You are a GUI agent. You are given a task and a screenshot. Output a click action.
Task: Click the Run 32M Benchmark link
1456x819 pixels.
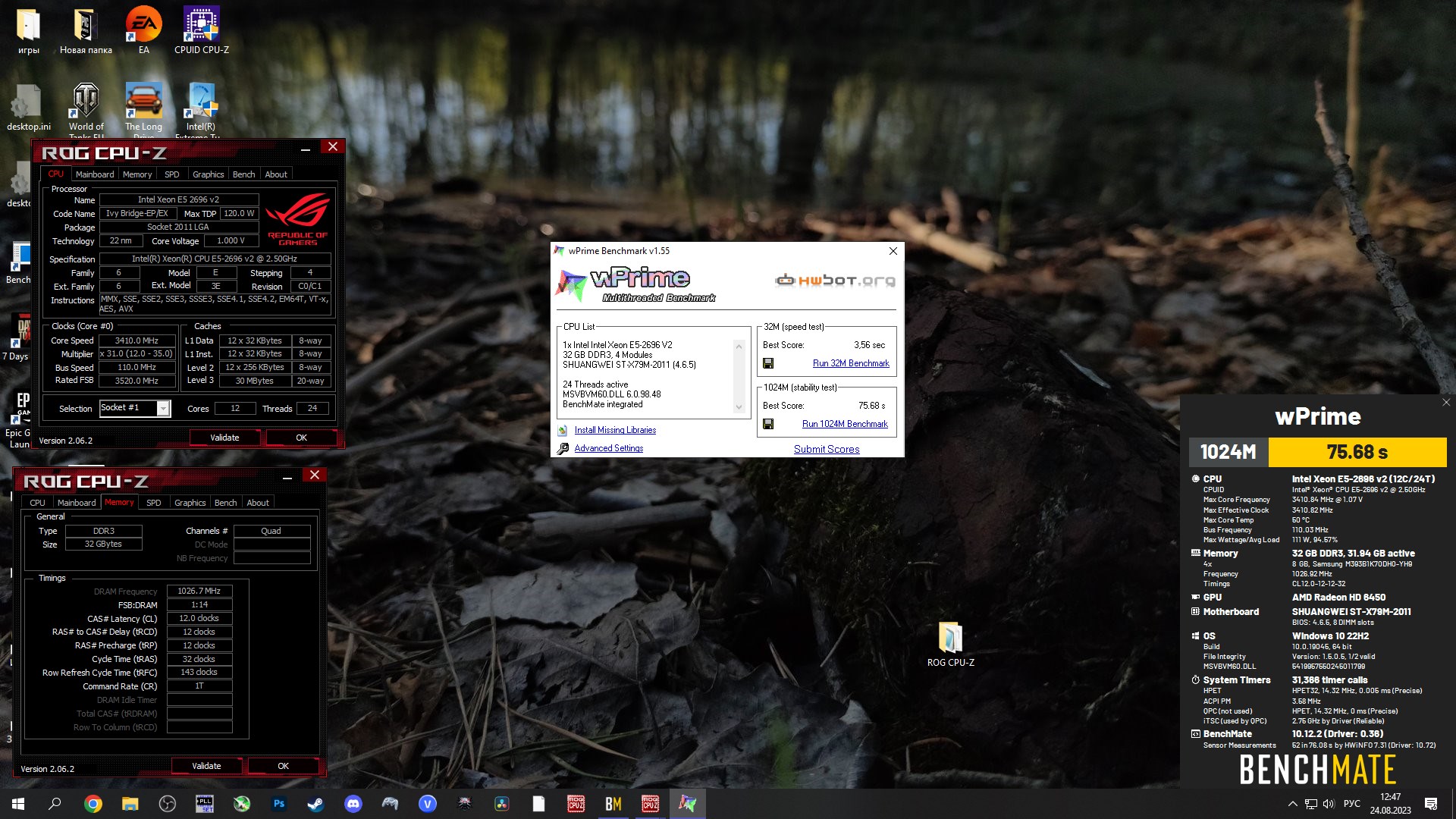(x=851, y=363)
